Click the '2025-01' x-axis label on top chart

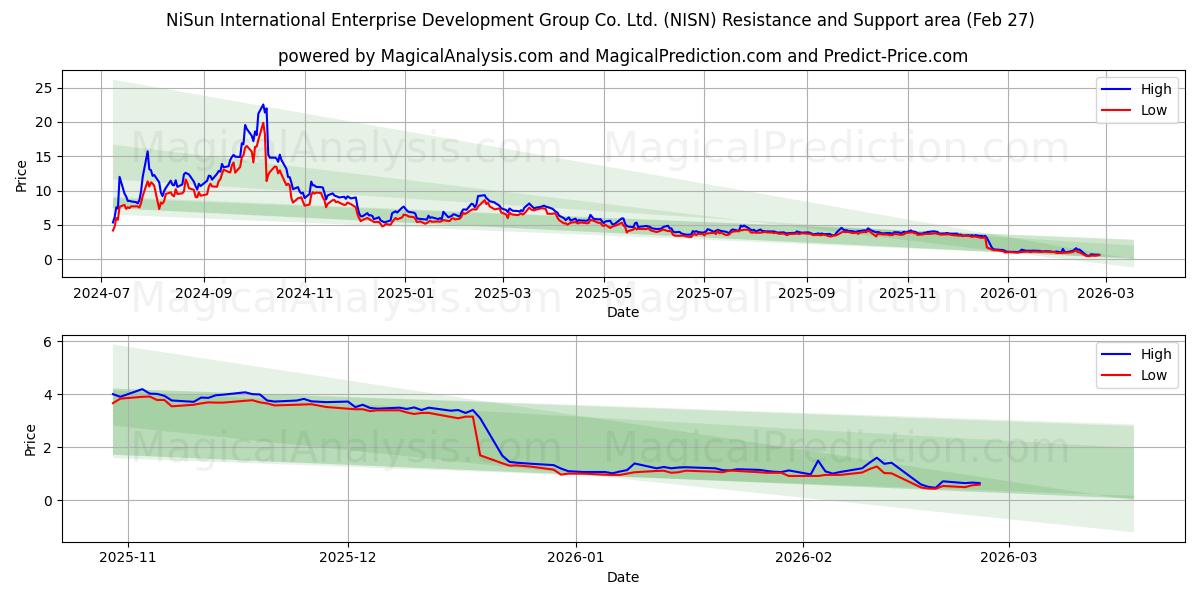point(405,294)
